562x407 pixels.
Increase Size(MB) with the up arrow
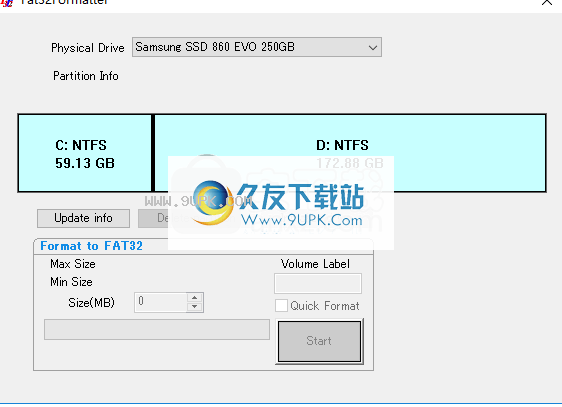pyautogui.click(x=195, y=298)
